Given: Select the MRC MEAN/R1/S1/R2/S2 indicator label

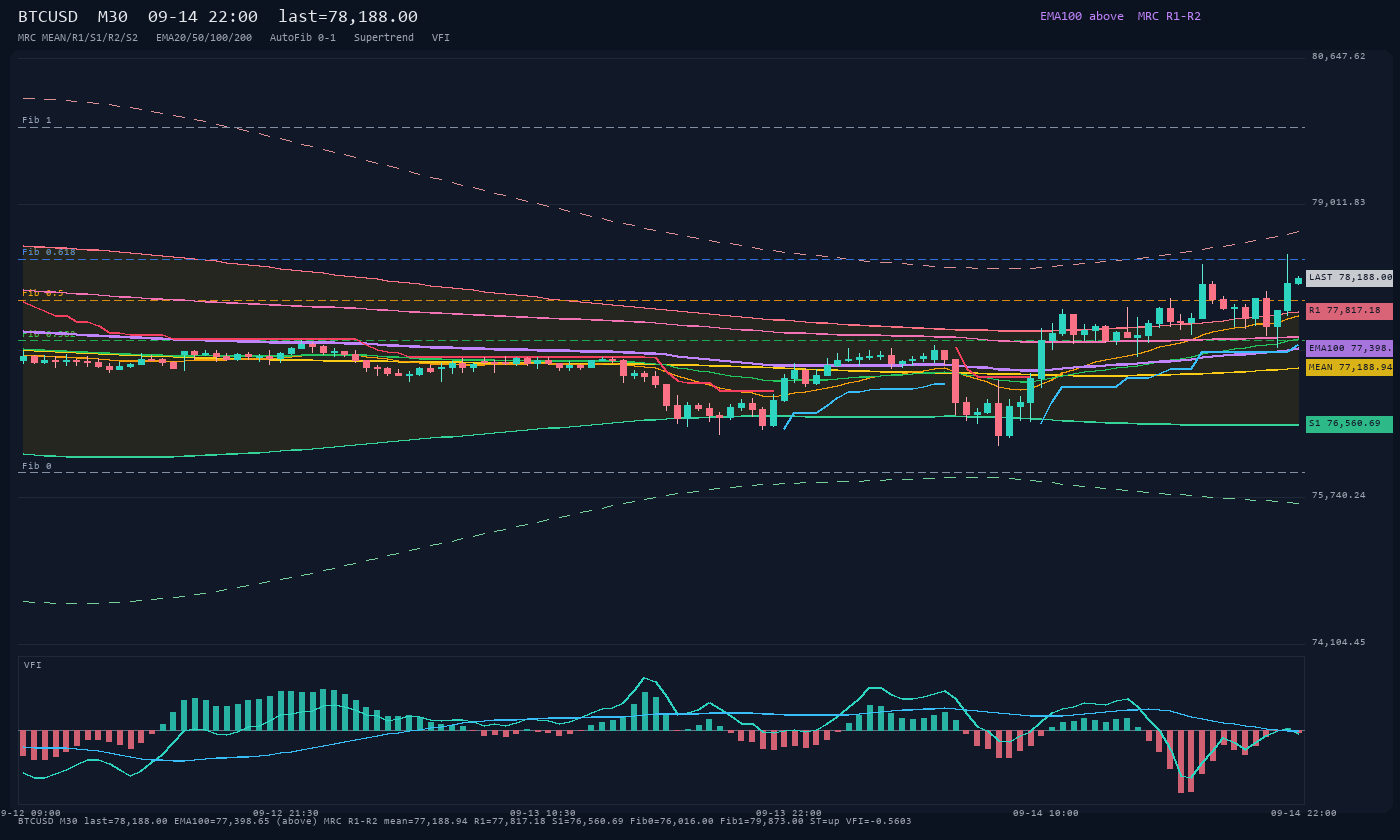Looking at the screenshot, I should [78, 38].
